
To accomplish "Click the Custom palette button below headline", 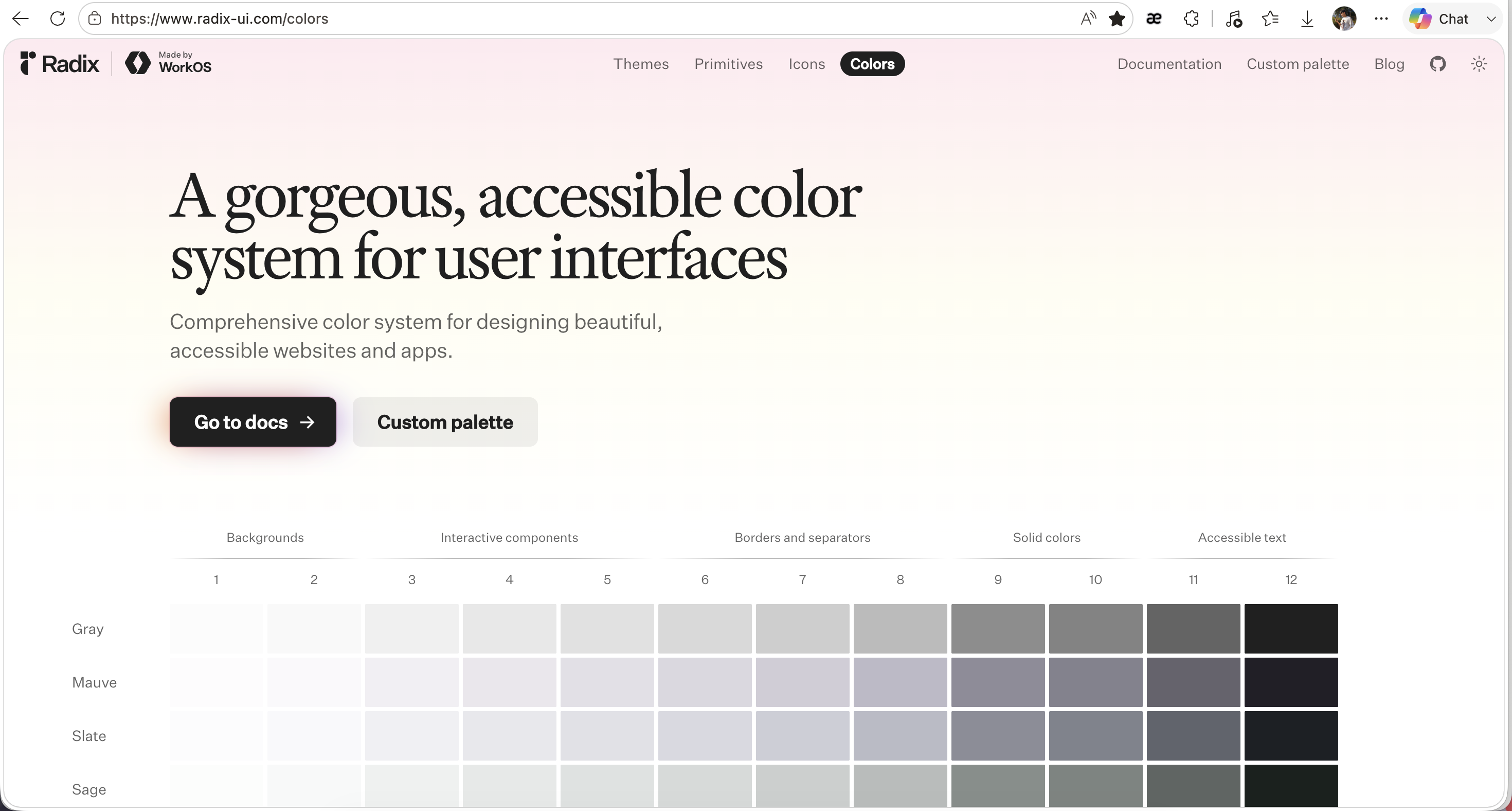I will (x=445, y=421).
